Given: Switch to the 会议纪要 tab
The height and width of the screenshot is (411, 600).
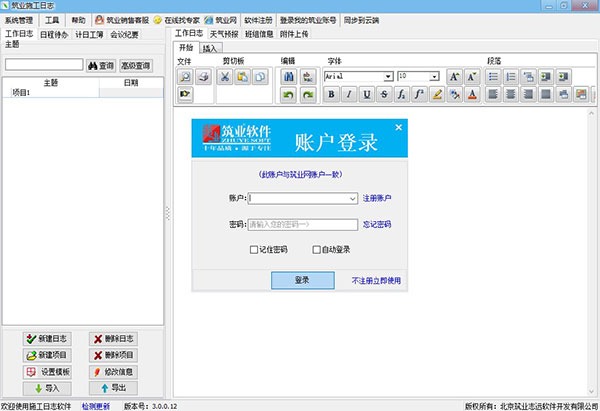Looking at the screenshot, I should pyautogui.click(x=124, y=34).
